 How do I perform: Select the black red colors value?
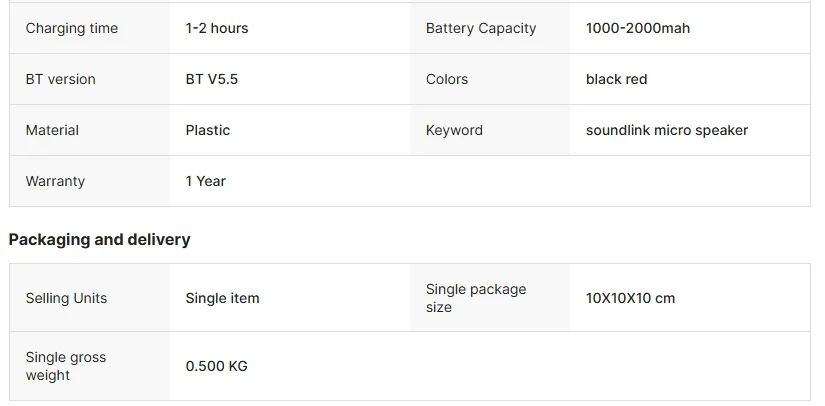(616, 79)
